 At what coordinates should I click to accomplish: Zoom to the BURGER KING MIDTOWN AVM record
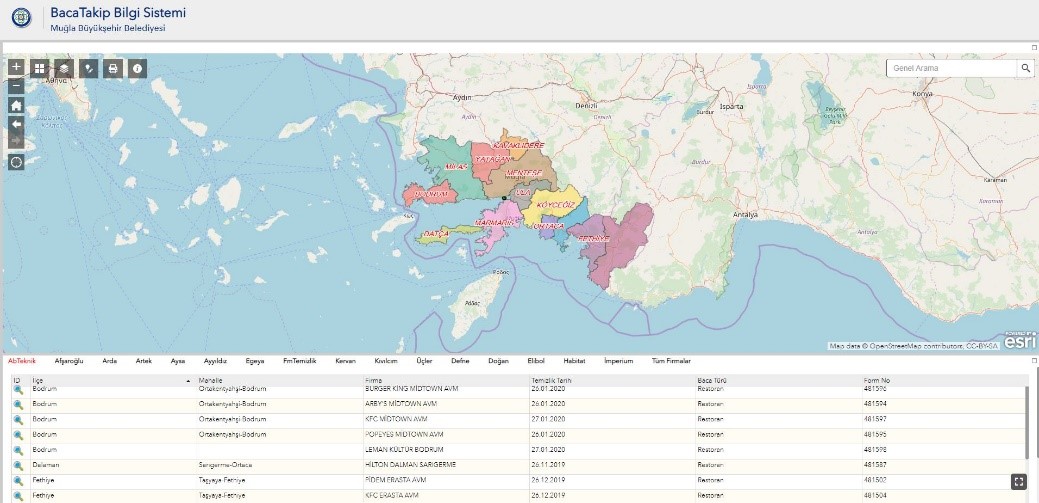pyautogui.click(x=19, y=389)
